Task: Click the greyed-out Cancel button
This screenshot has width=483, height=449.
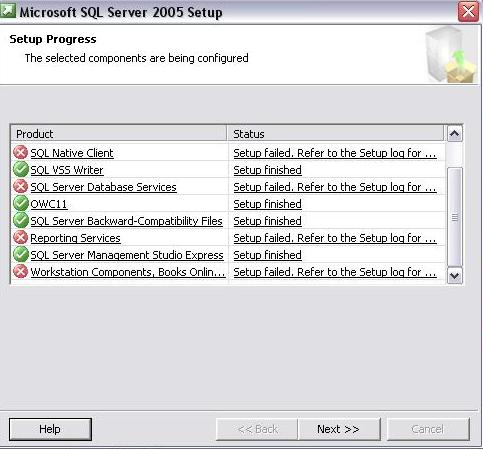Action: [428, 429]
